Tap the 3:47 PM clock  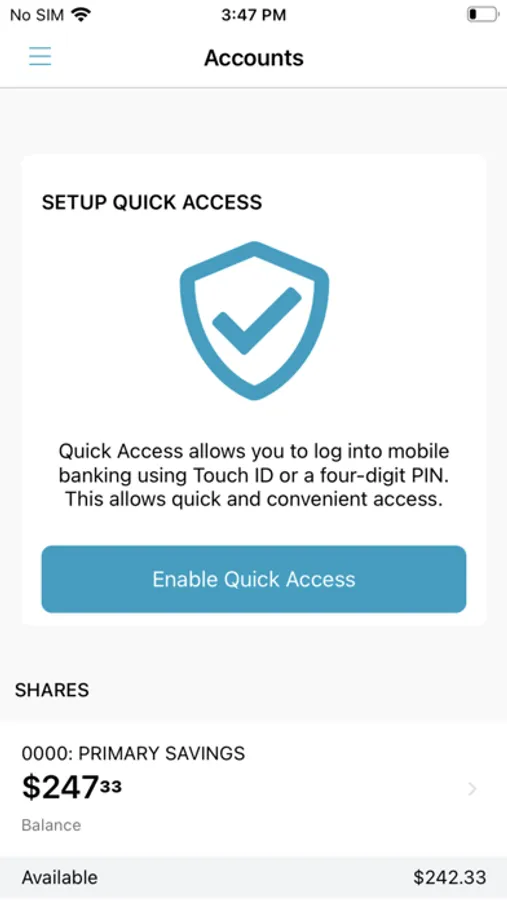pos(253,15)
